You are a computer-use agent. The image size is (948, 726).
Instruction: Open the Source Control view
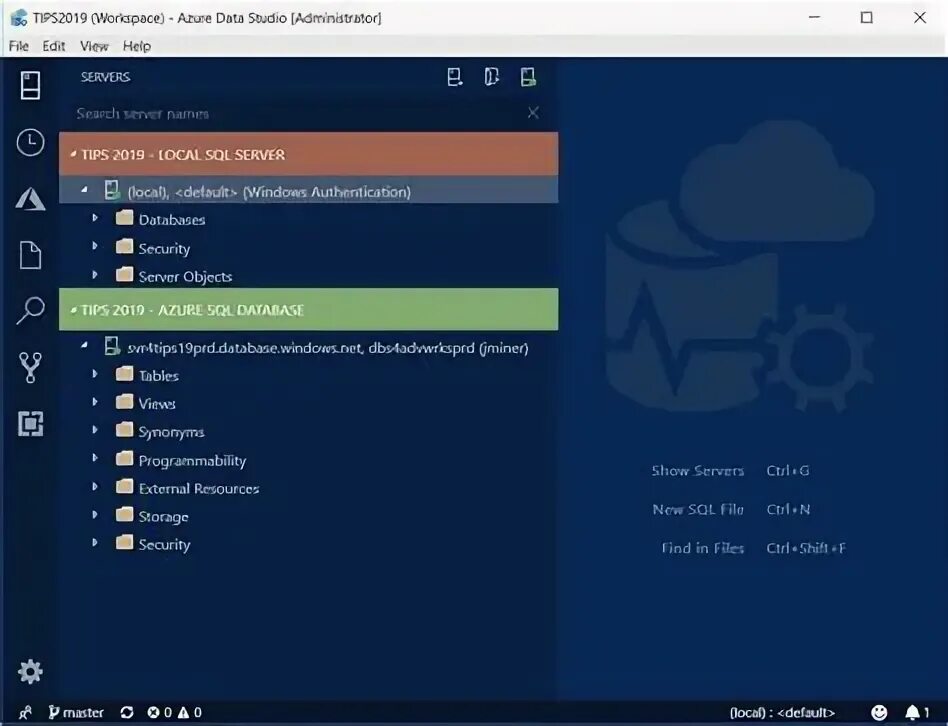click(30, 368)
